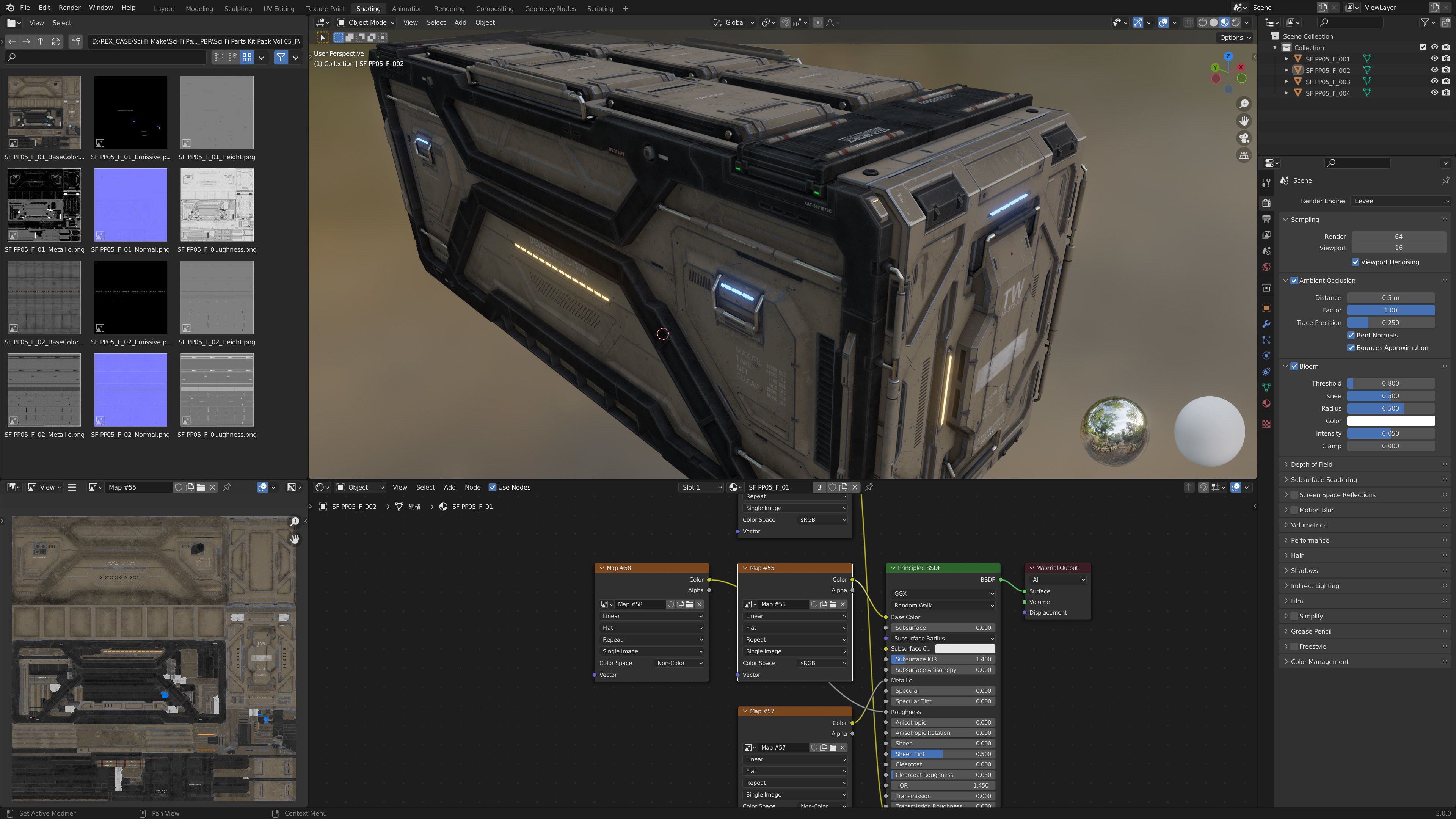Open Tool properties tab

click(x=1266, y=182)
